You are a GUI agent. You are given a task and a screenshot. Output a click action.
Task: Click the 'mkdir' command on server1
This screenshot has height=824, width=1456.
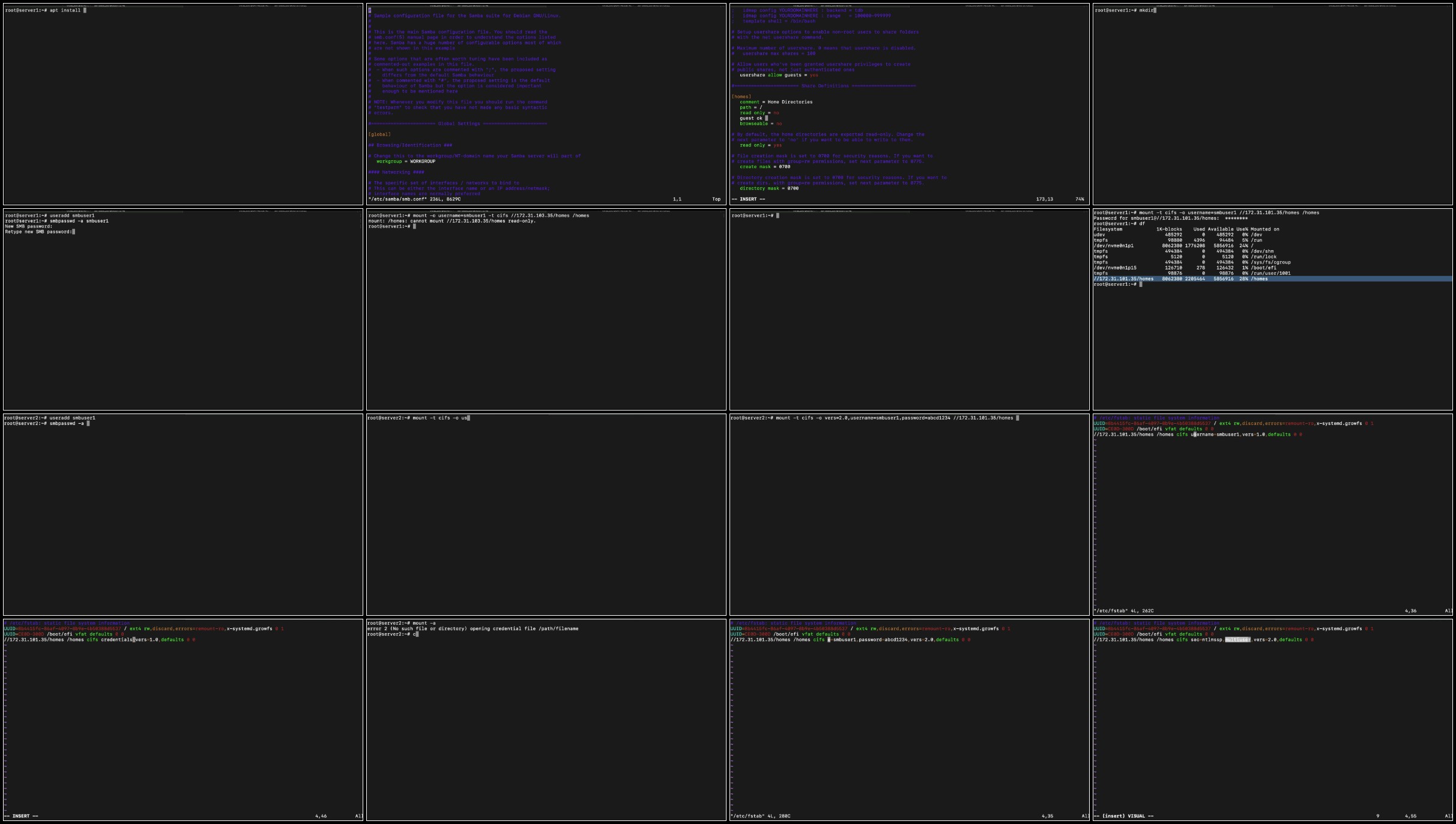pyautogui.click(x=1145, y=10)
